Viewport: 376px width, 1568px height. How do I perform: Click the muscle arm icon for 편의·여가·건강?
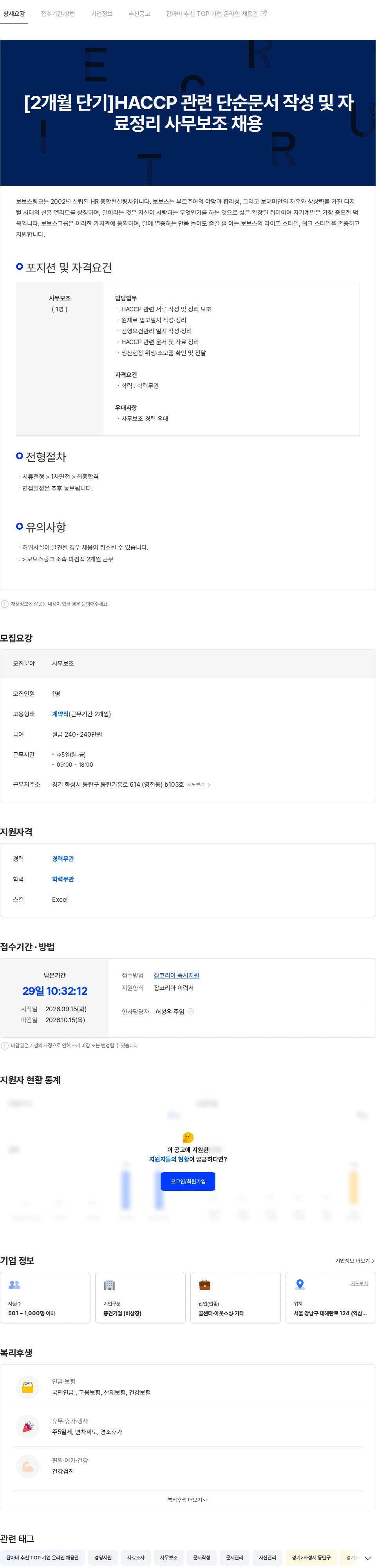coord(28,1466)
